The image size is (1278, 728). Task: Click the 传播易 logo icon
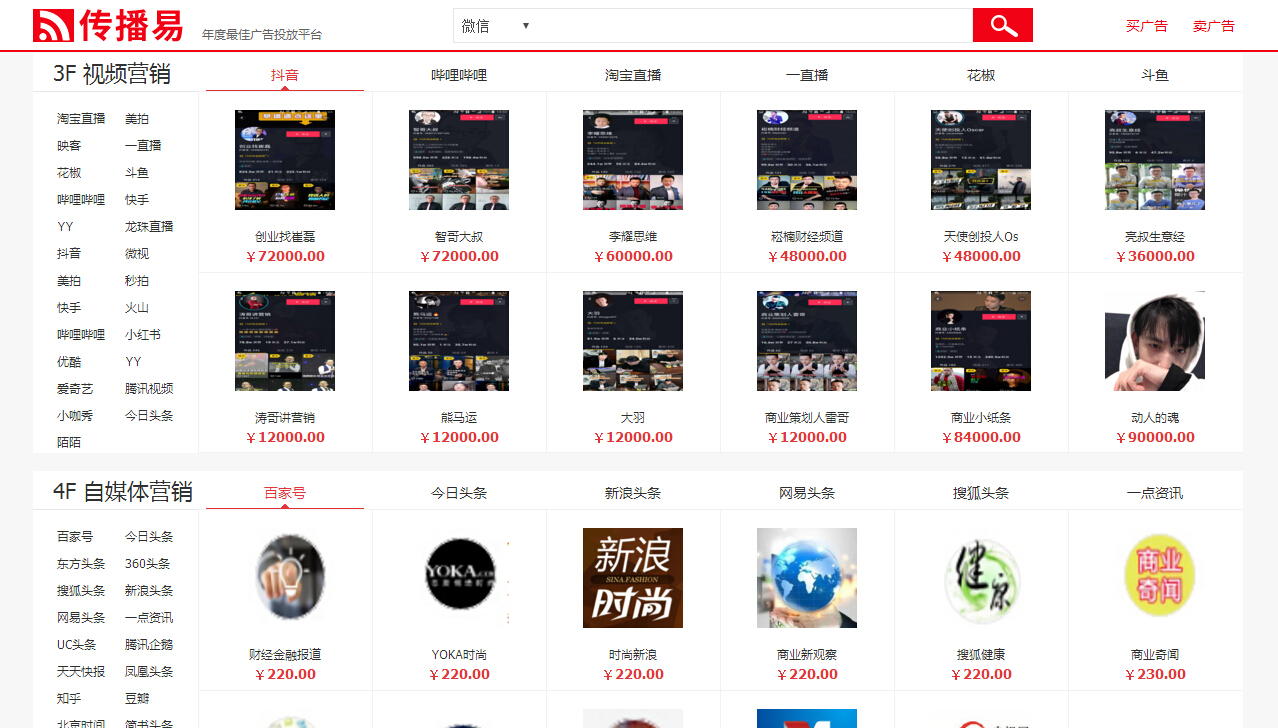(x=53, y=26)
